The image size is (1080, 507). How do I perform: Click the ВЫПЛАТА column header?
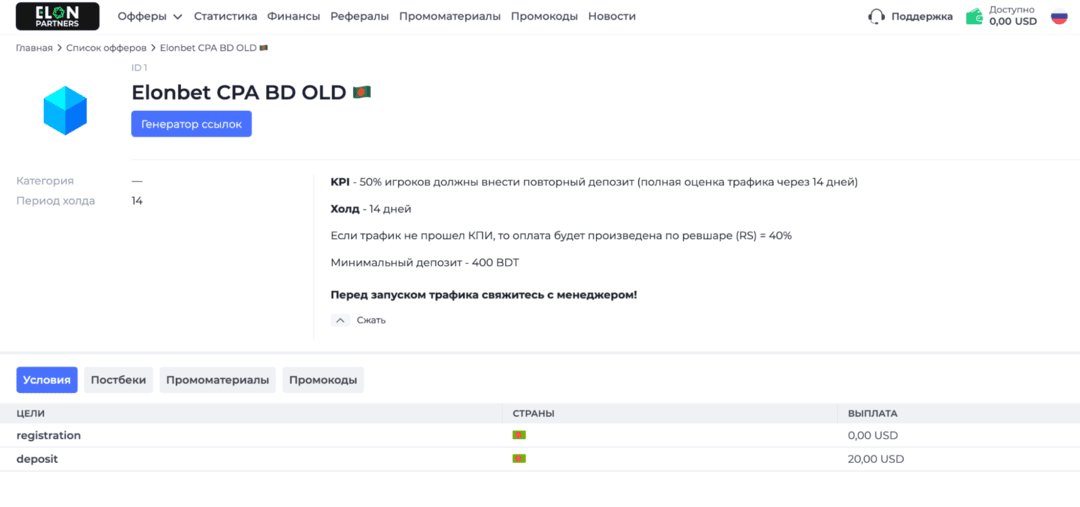(x=873, y=413)
